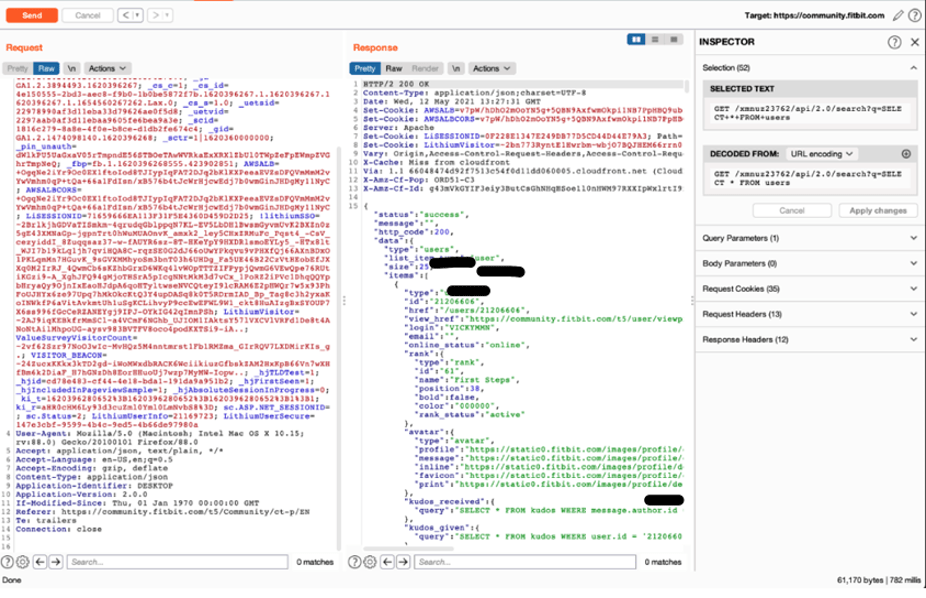Expand Body Parameters (0) section
This screenshot has height=598, width=926.
point(810,263)
